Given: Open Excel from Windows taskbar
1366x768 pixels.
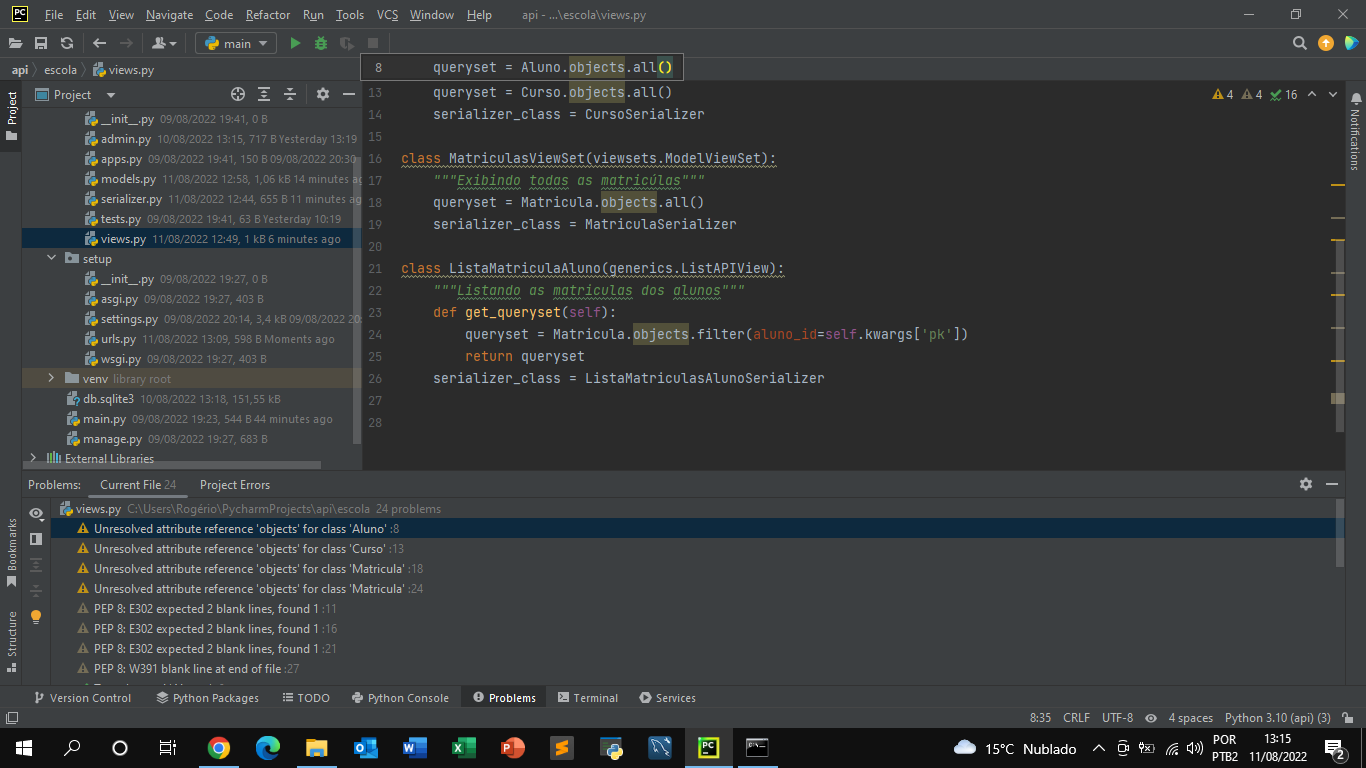Looking at the screenshot, I should pyautogui.click(x=463, y=748).
